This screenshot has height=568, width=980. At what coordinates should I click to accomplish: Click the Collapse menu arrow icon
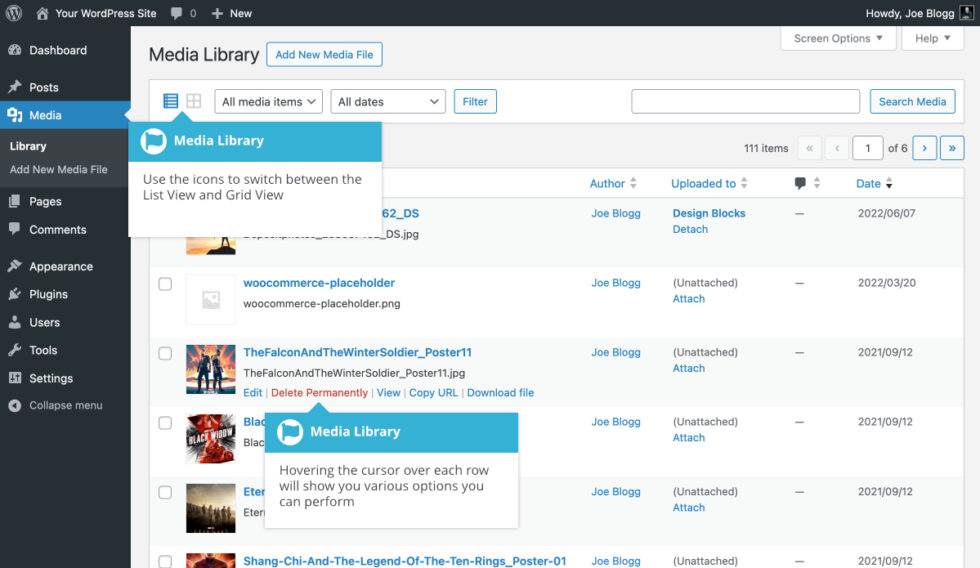coord(15,406)
